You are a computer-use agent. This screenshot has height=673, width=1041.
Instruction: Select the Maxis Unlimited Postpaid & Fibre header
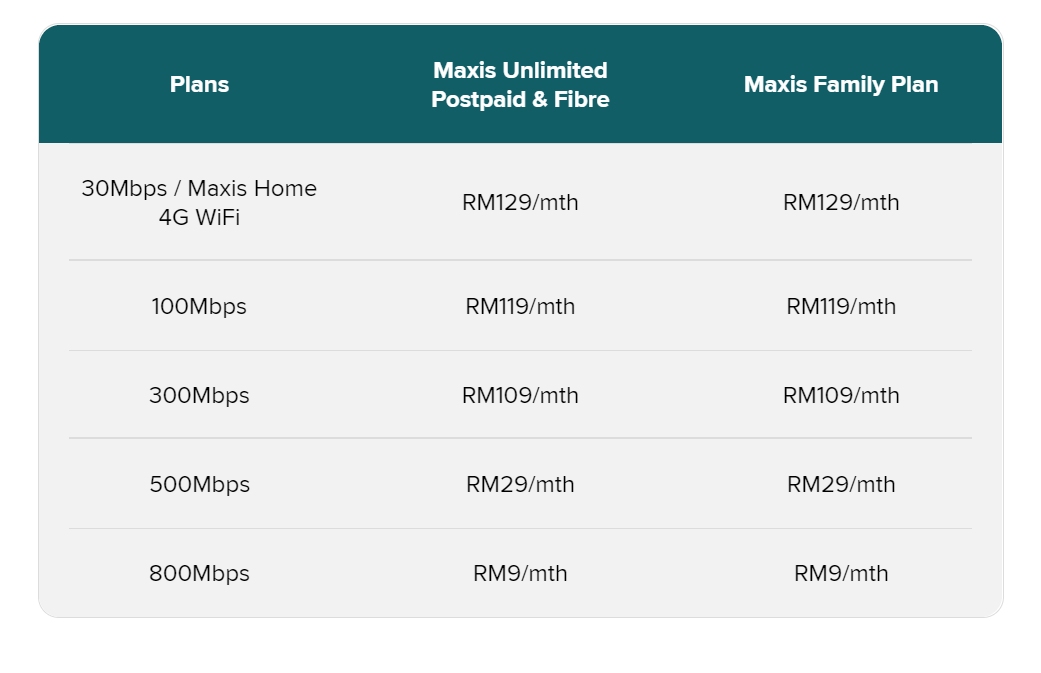(520, 84)
